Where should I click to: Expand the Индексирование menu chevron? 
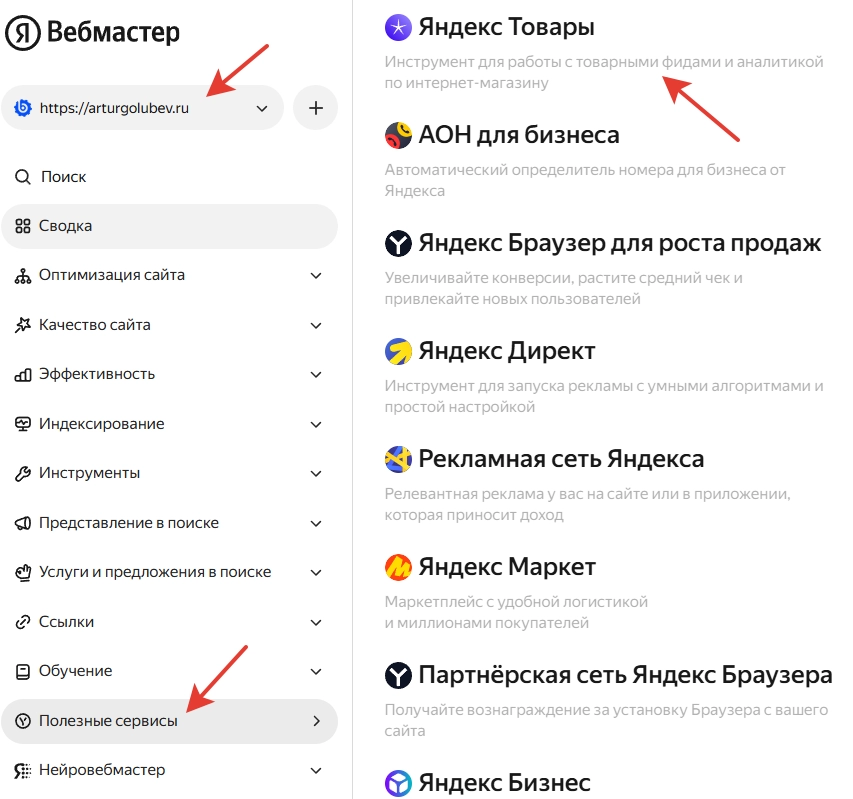pyautogui.click(x=316, y=424)
